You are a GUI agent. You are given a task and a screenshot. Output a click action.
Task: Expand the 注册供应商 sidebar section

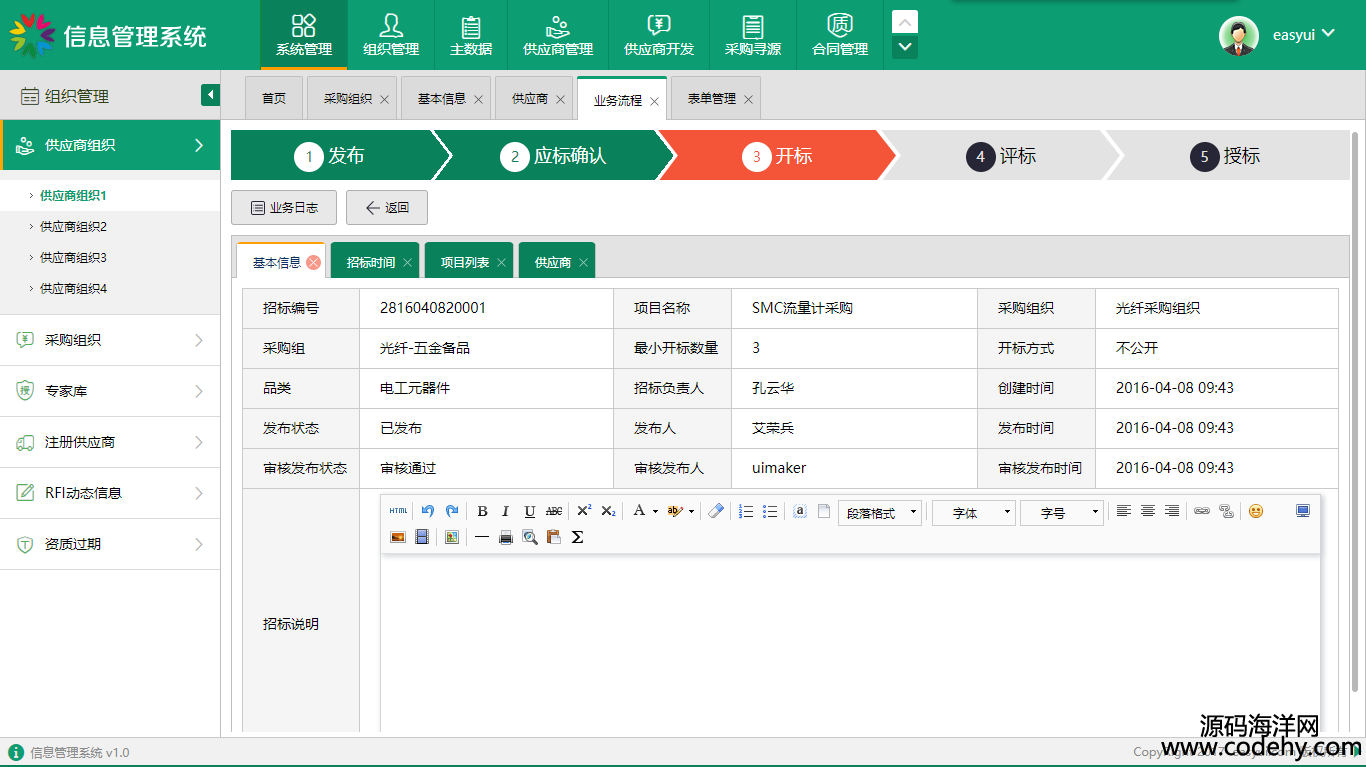(x=110, y=442)
